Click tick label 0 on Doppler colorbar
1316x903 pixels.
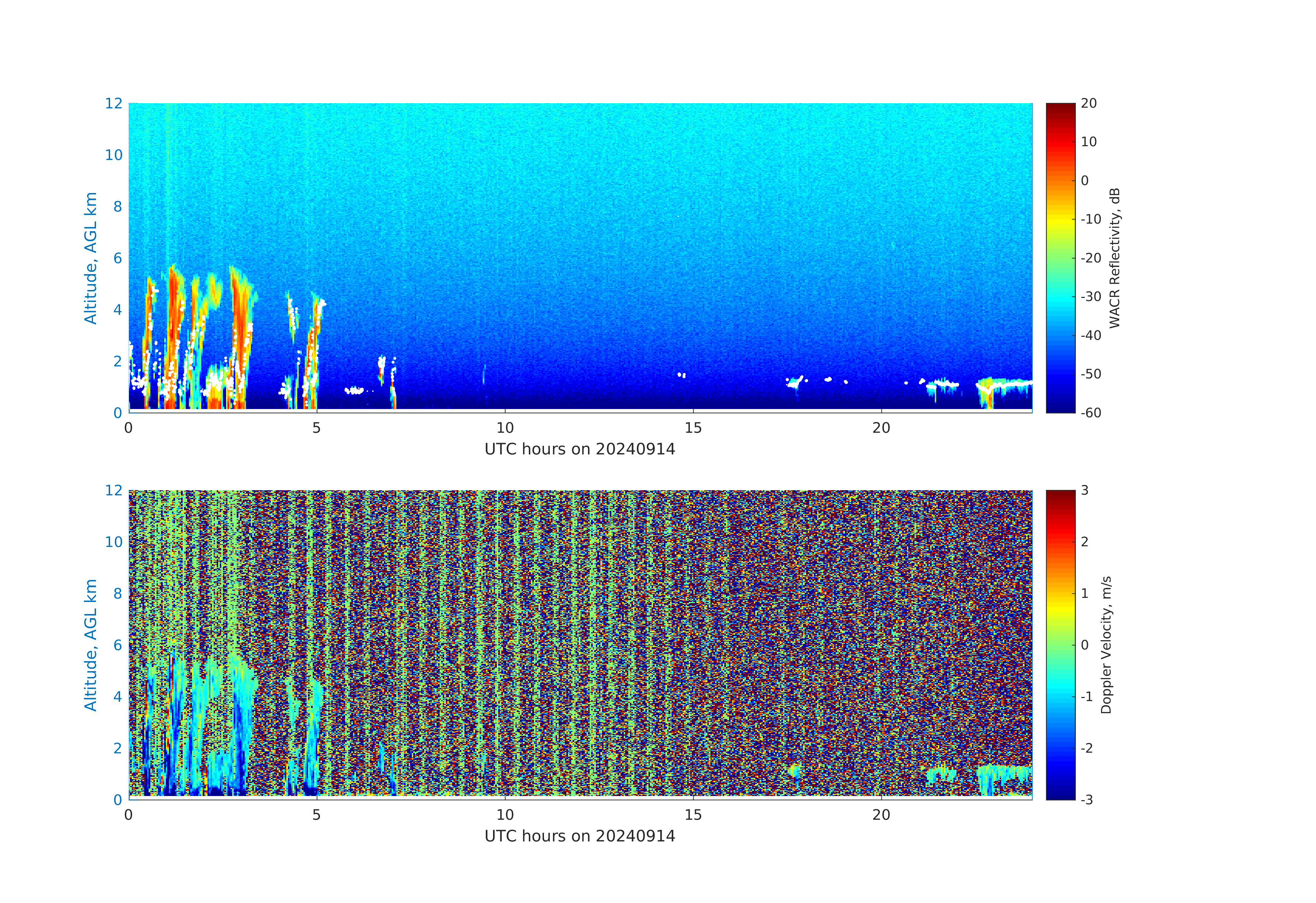pos(1084,645)
